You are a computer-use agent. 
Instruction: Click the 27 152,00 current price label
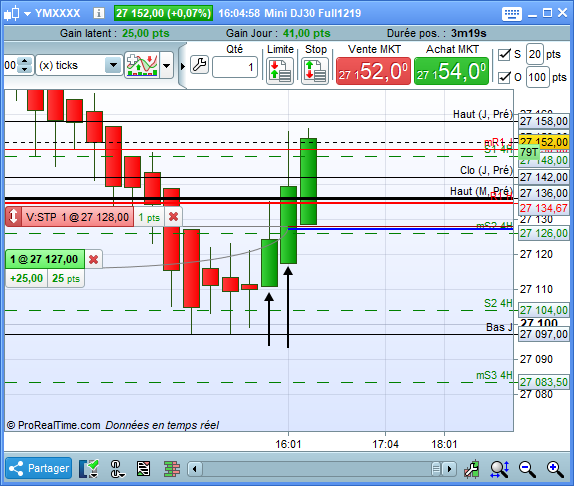click(x=544, y=142)
